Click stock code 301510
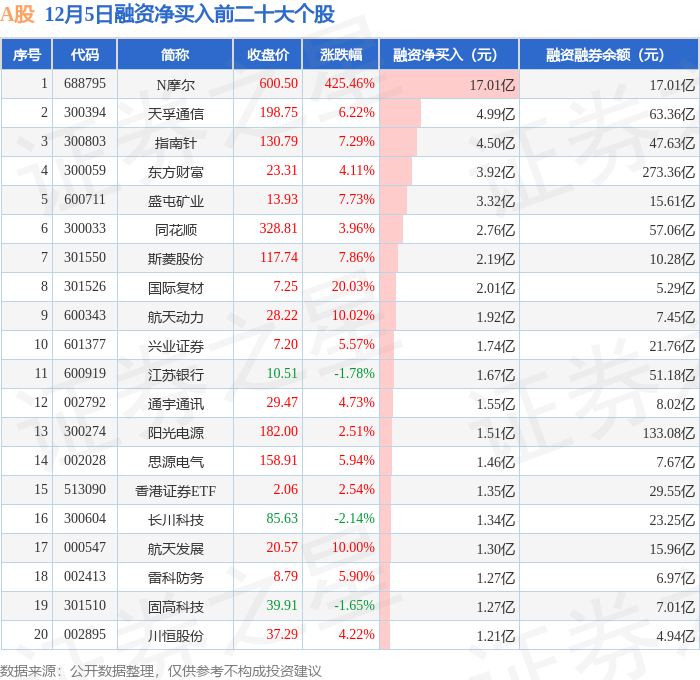The width and height of the screenshot is (700, 680). (x=85, y=606)
